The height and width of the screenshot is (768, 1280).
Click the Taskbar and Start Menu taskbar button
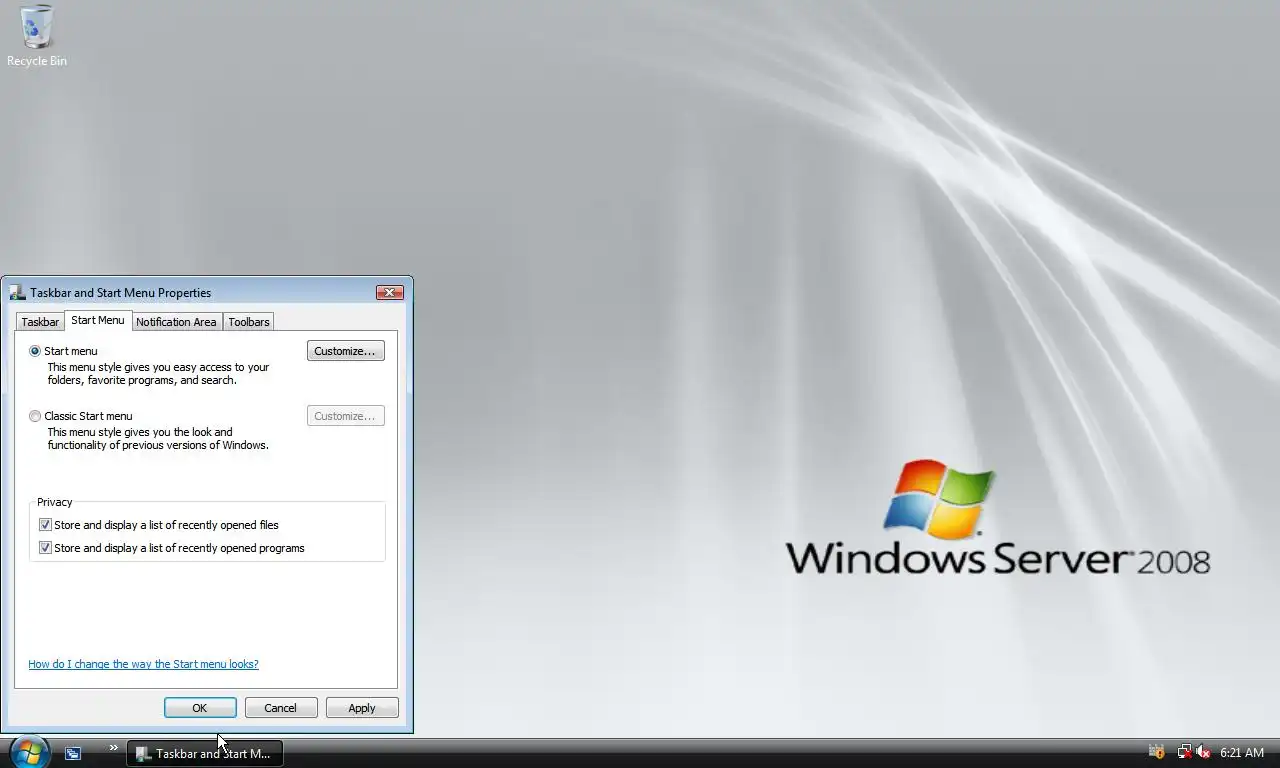(x=205, y=753)
